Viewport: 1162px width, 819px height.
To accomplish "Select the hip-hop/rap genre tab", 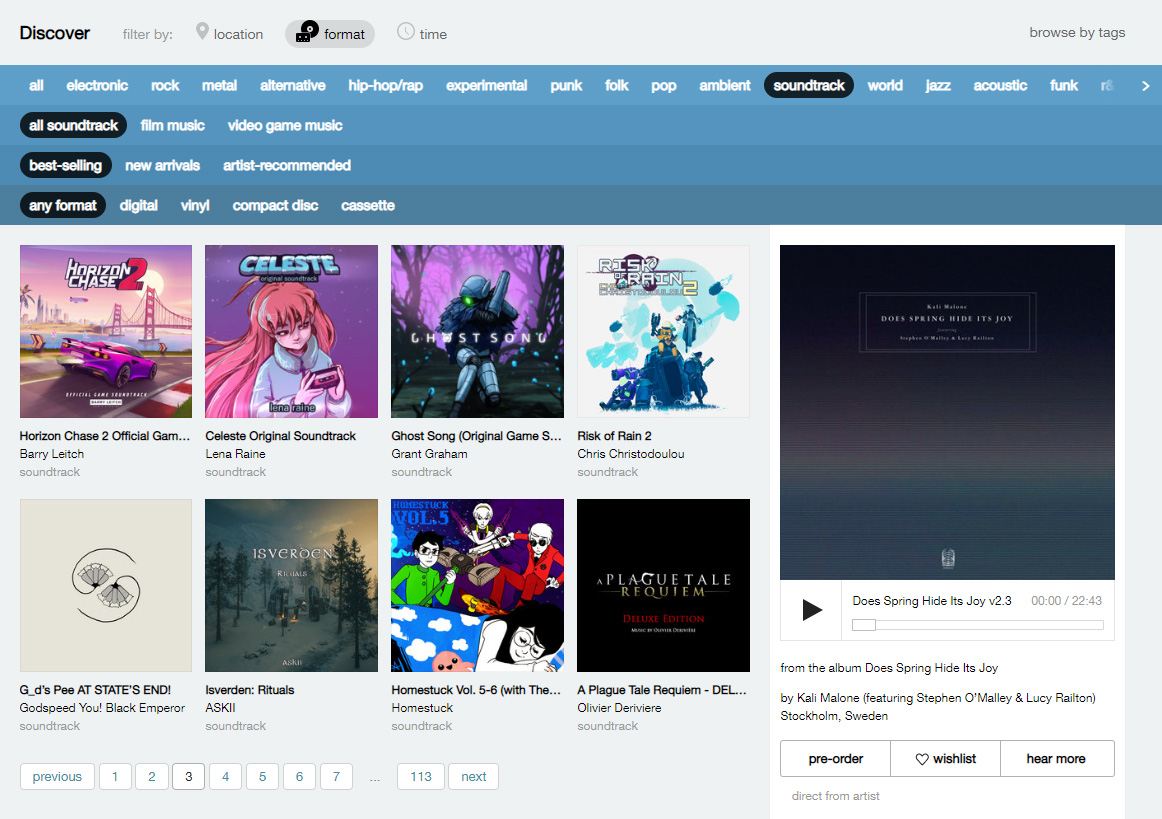I will pos(385,86).
